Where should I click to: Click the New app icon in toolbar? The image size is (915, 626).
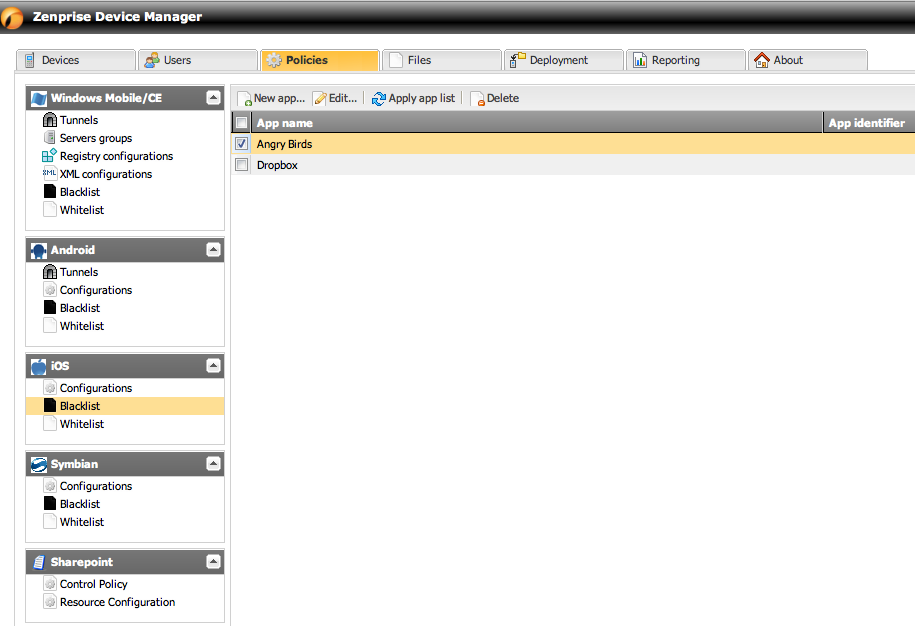pyautogui.click(x=245, y=98)
